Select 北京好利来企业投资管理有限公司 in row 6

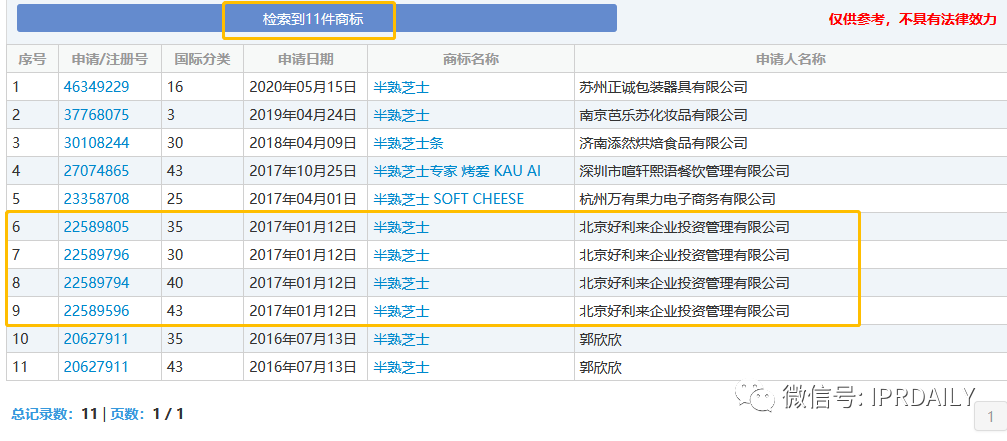tap(684, 227)
